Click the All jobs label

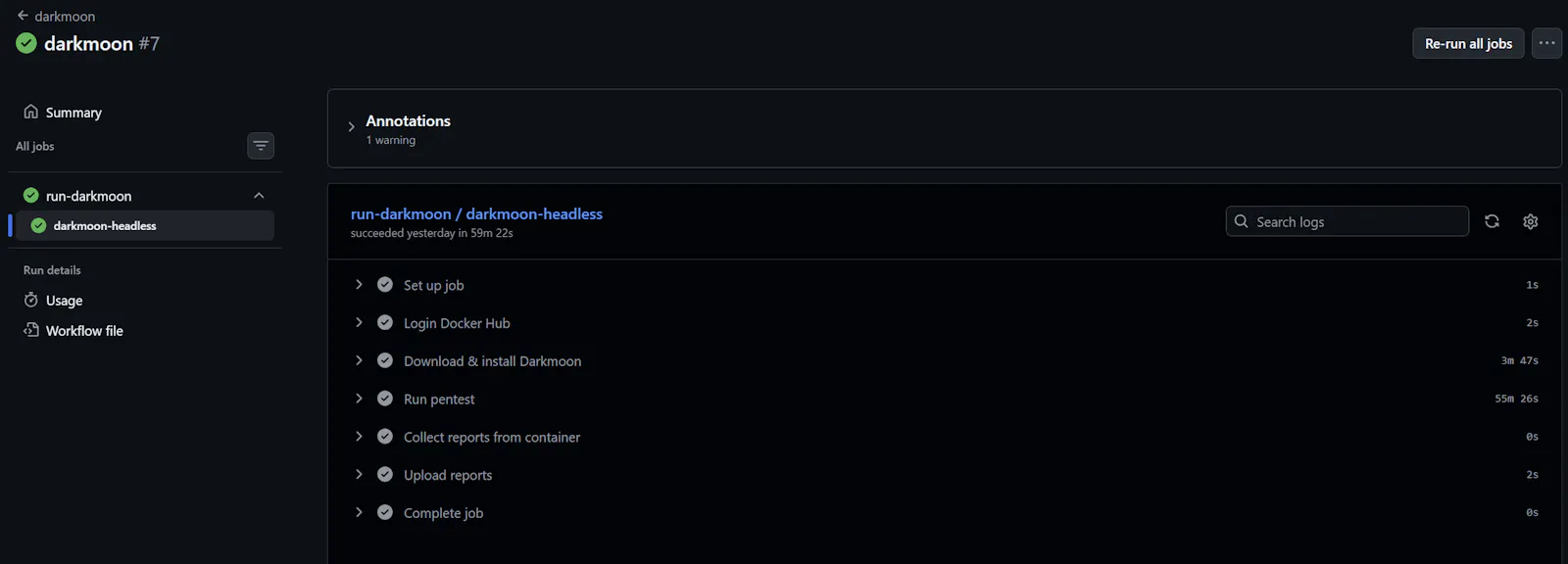35,146
